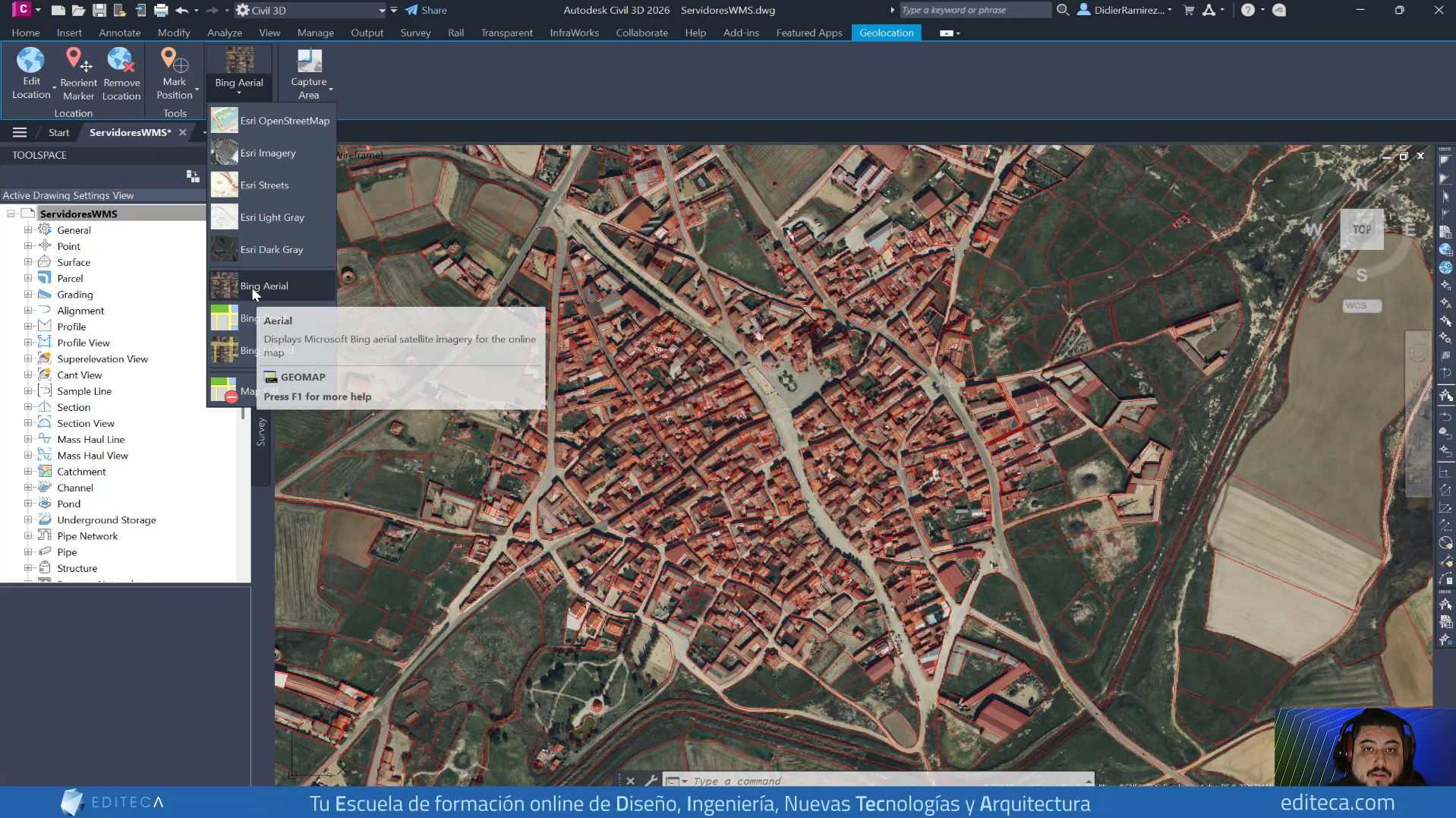The image size is (1456, 818).
Task: Click the Survey vertical toolspace tab
Action: [261, 431]
